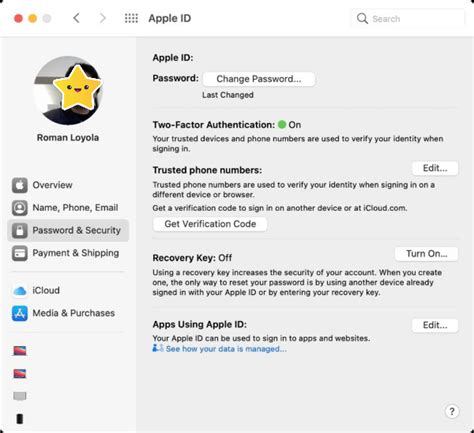The width and height of the screenshot is (474, 433).
Task: Click the privacy handshake icon
Action: point(158,348)
